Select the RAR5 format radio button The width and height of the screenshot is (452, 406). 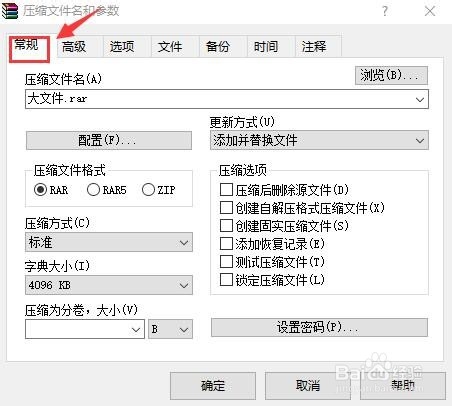93,190
